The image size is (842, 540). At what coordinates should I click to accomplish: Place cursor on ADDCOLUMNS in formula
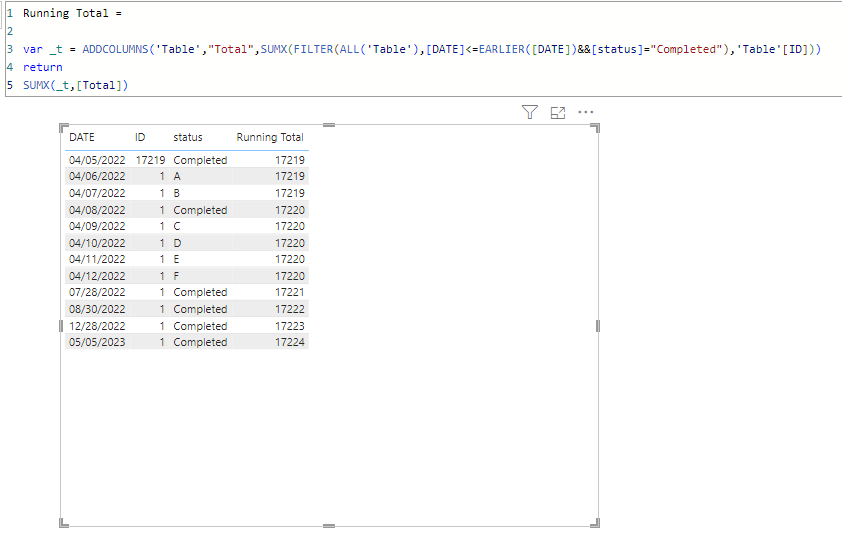pos(115,49)
